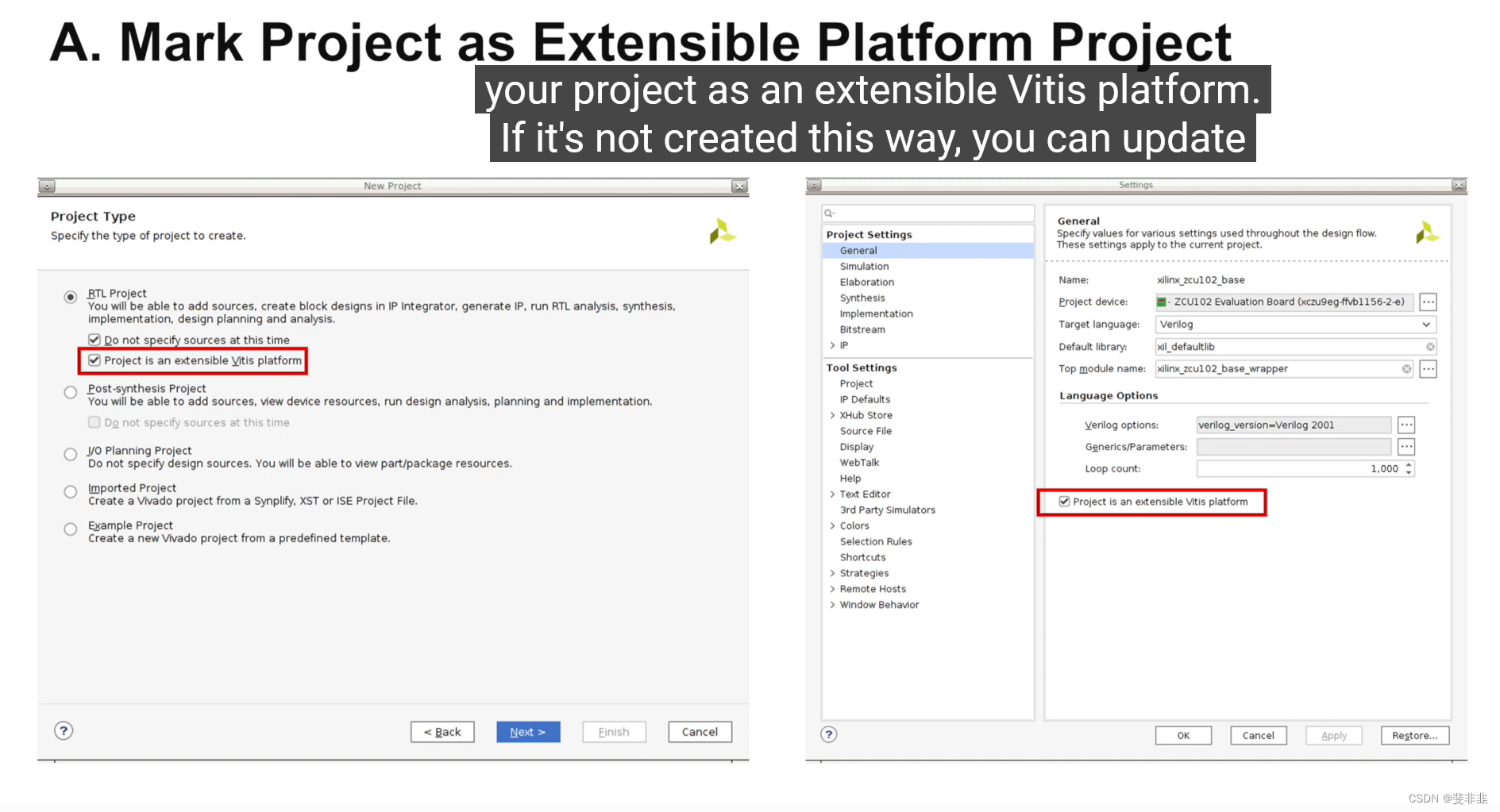Open Simulation settings page
1500x812 pixels.
pos(864,266)
